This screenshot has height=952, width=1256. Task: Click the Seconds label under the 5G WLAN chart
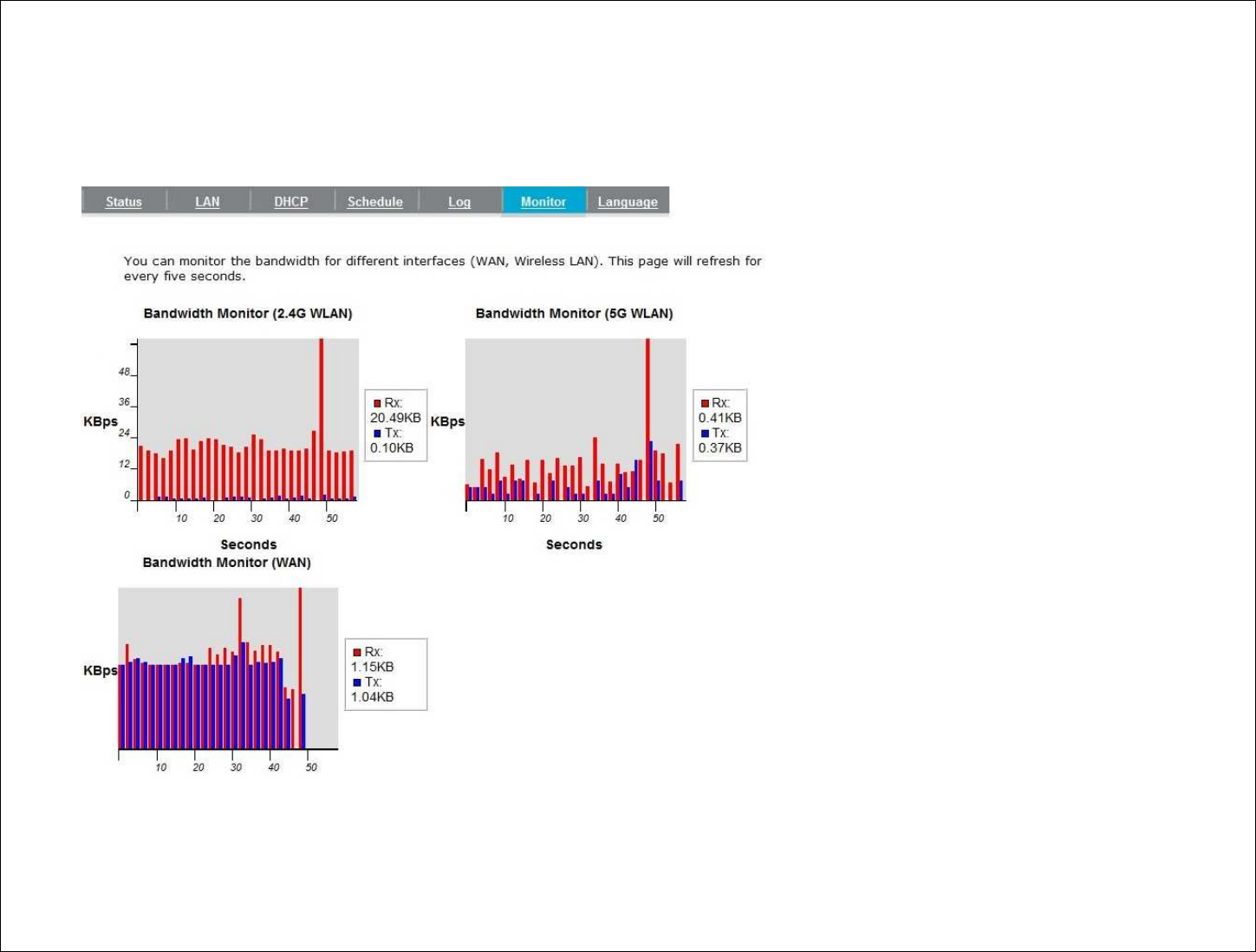point(574,544)
